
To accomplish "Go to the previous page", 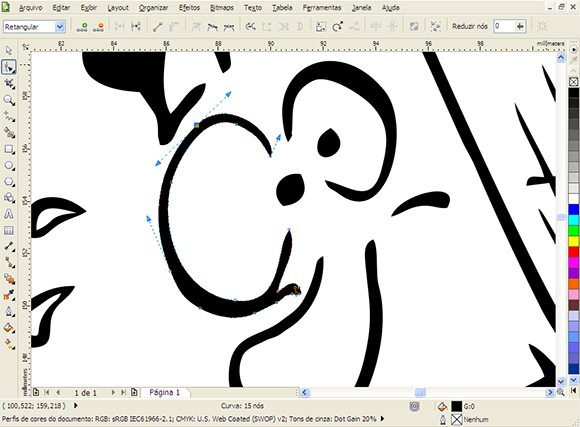I will pos(58,392).
